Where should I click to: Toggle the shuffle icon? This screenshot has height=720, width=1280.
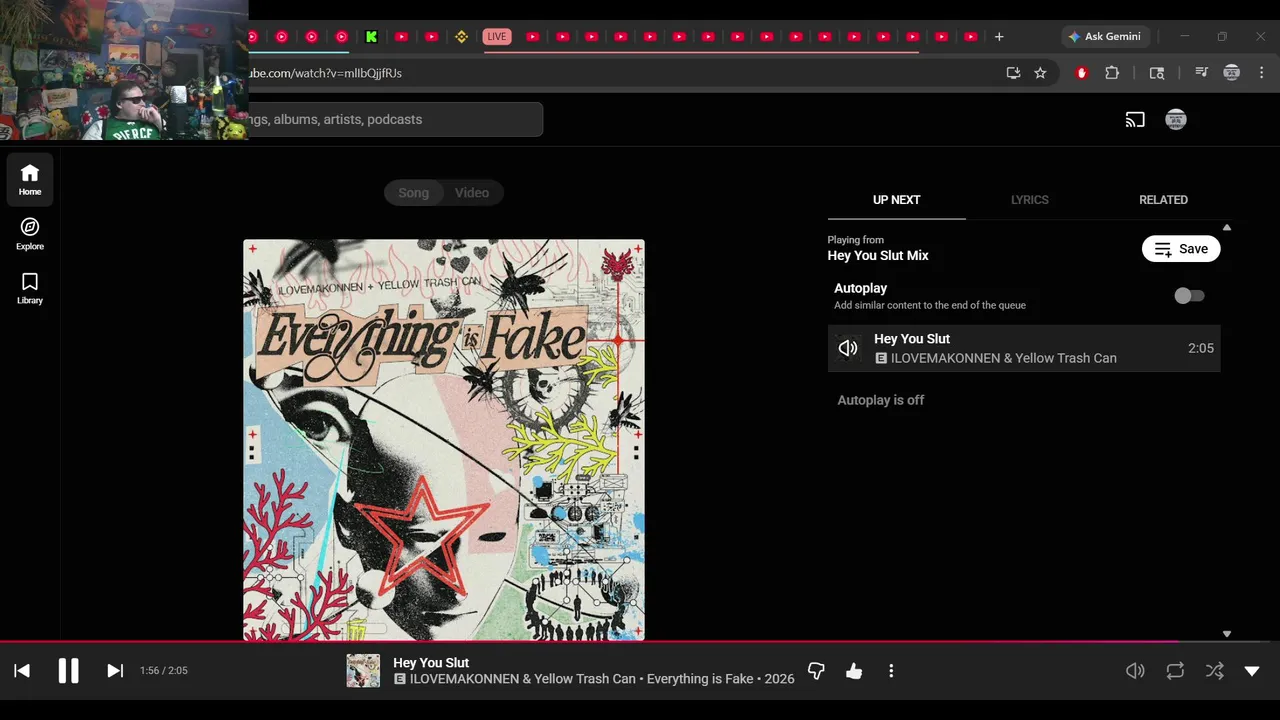tap(1214, 671)
